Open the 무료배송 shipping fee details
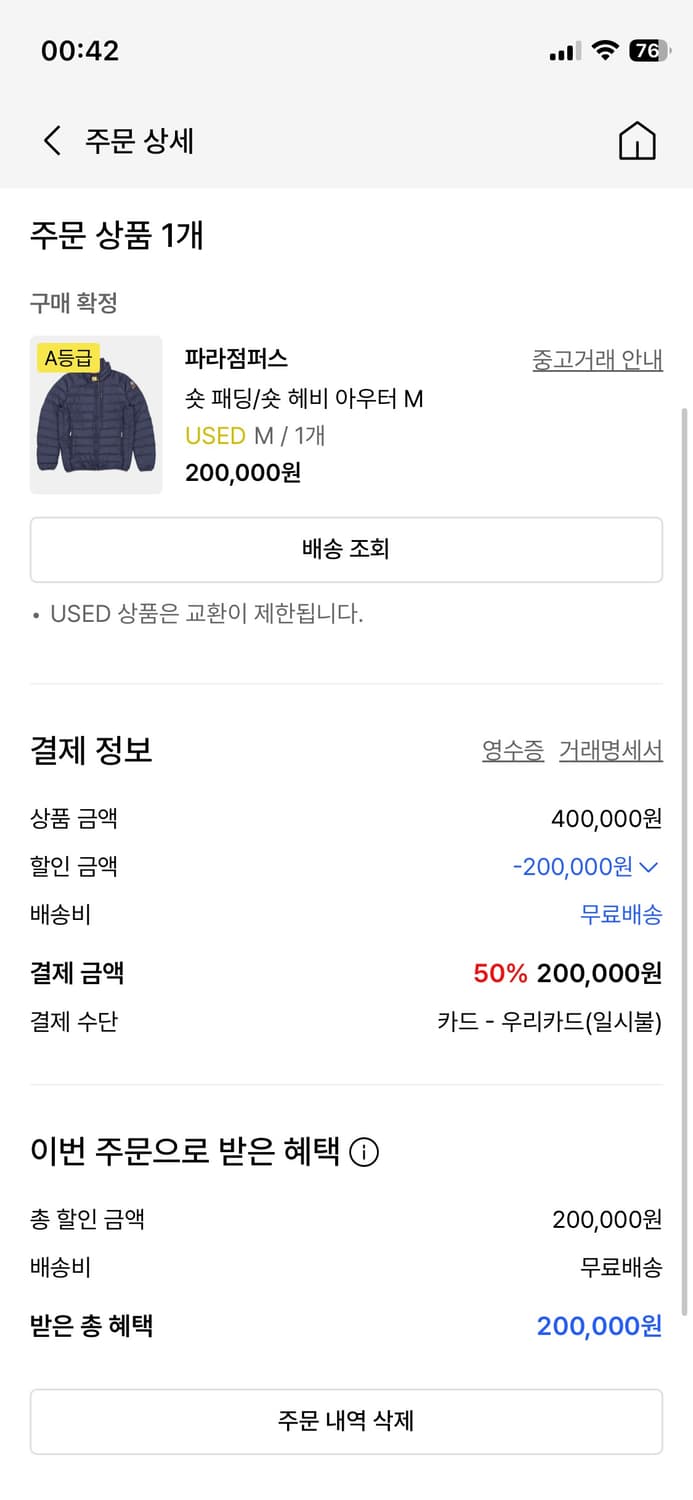 621,914
